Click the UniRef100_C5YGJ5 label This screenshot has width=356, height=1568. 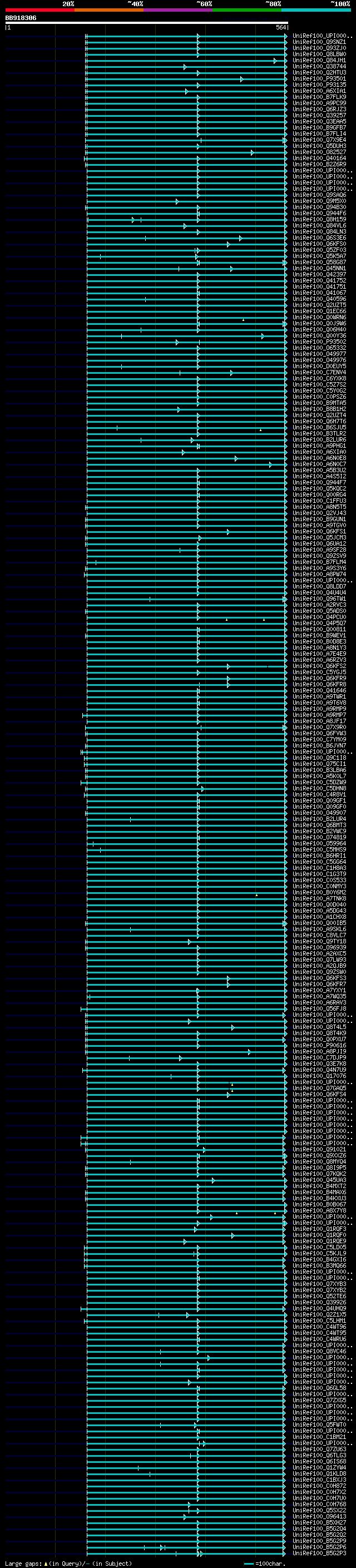319,672
